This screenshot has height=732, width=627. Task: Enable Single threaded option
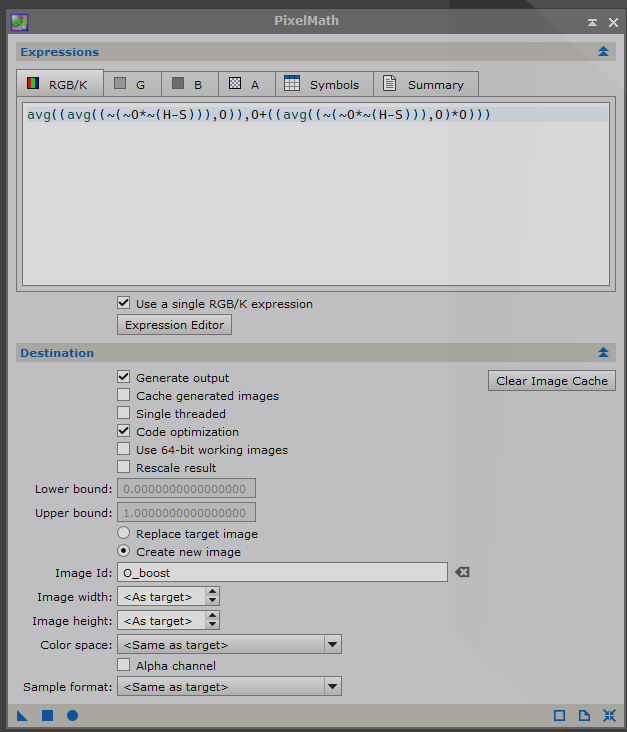(123, 413)
